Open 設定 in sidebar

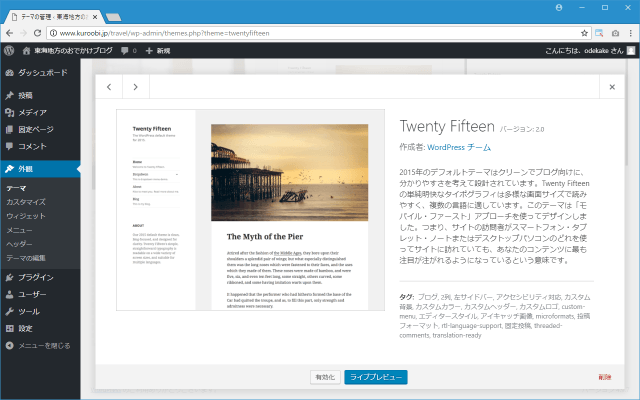[x=40, y=329]
